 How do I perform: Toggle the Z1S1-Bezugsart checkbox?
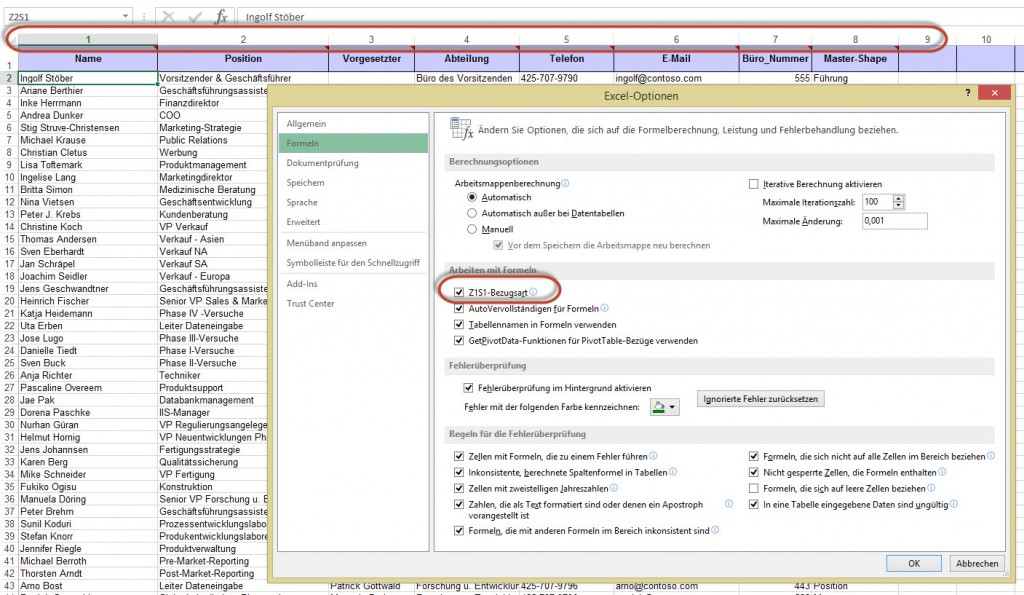coord(459,293)
